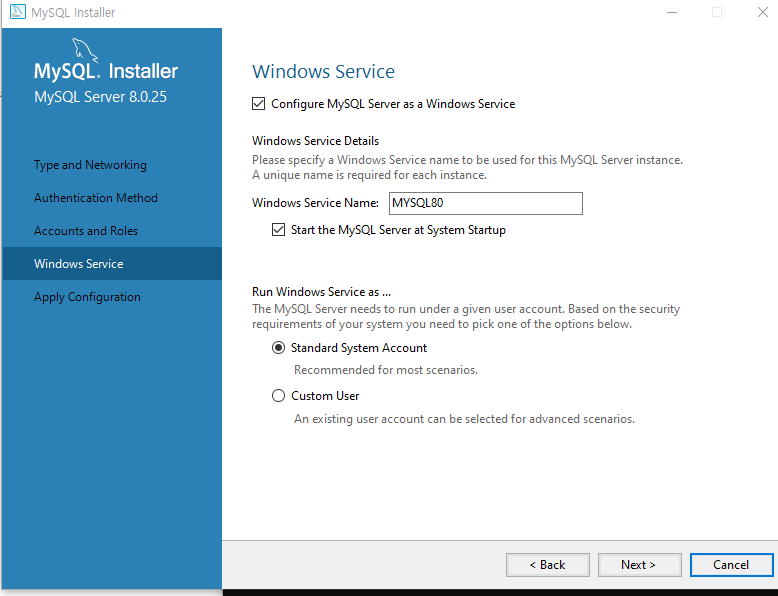Select the Windows Service sidebar step
This screenshot has width=778, height=596.
click(112, 264)
